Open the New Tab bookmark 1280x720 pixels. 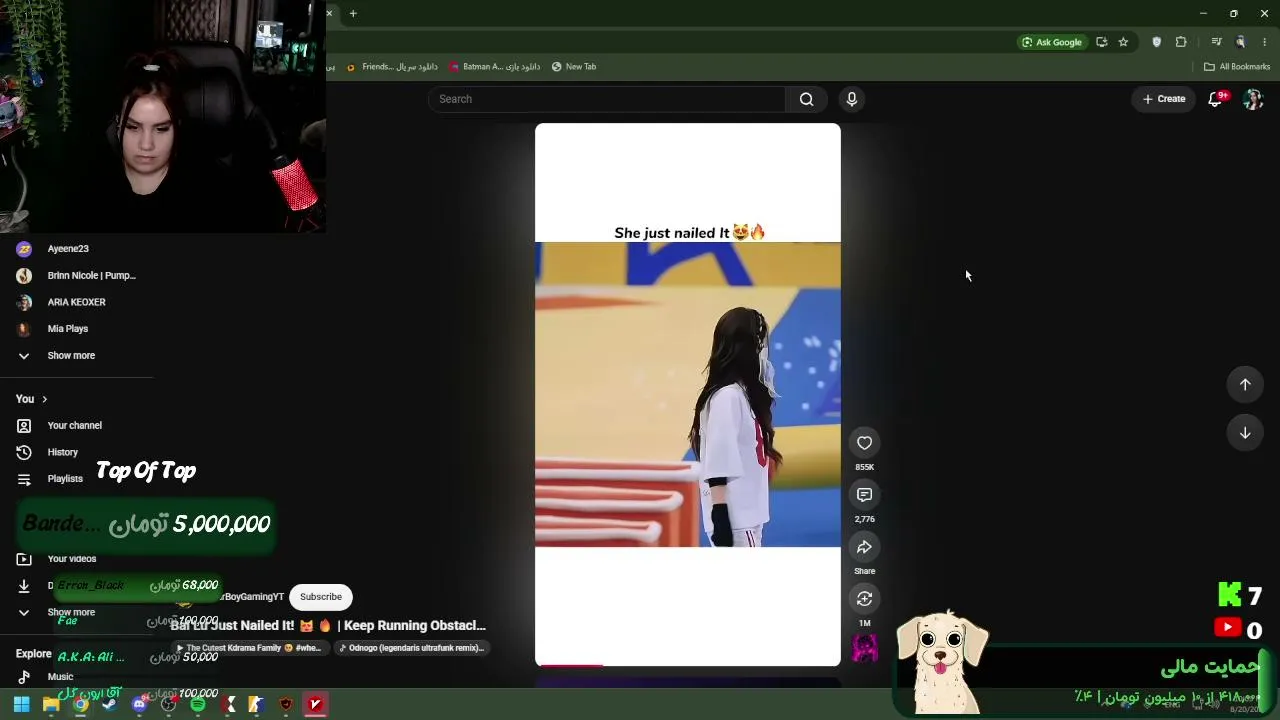(x=574, y=67)
